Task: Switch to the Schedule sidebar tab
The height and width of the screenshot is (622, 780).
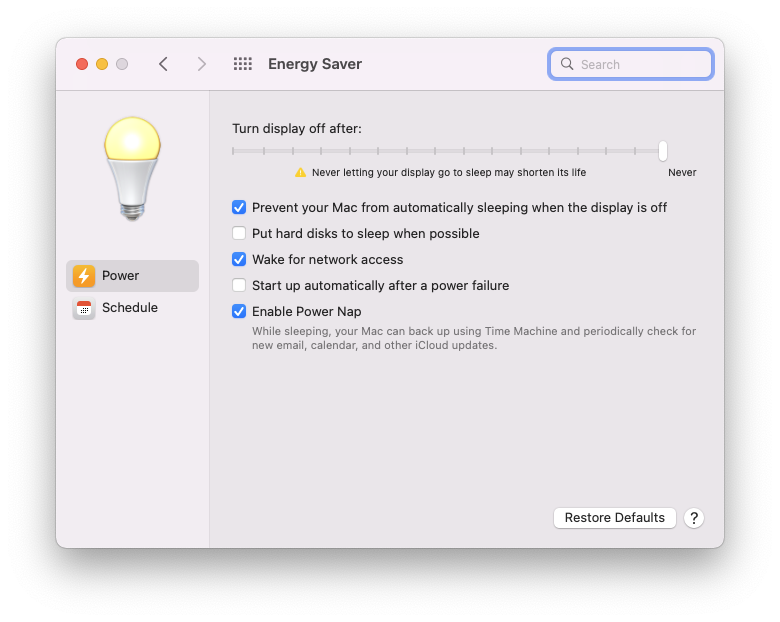Action: [x=132, y=308]
